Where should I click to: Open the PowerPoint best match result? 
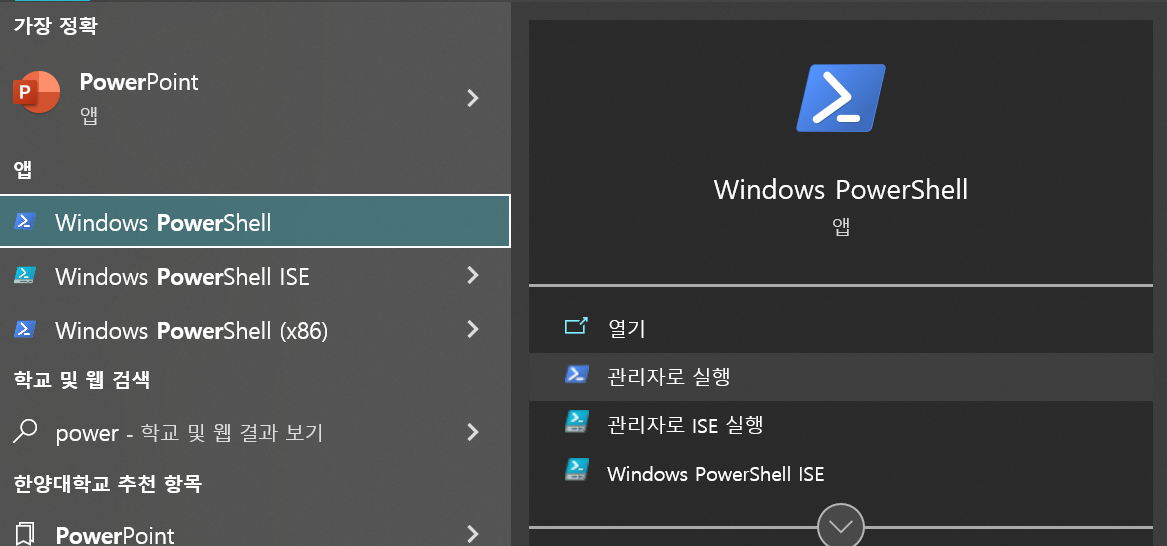tap(255, 97)
